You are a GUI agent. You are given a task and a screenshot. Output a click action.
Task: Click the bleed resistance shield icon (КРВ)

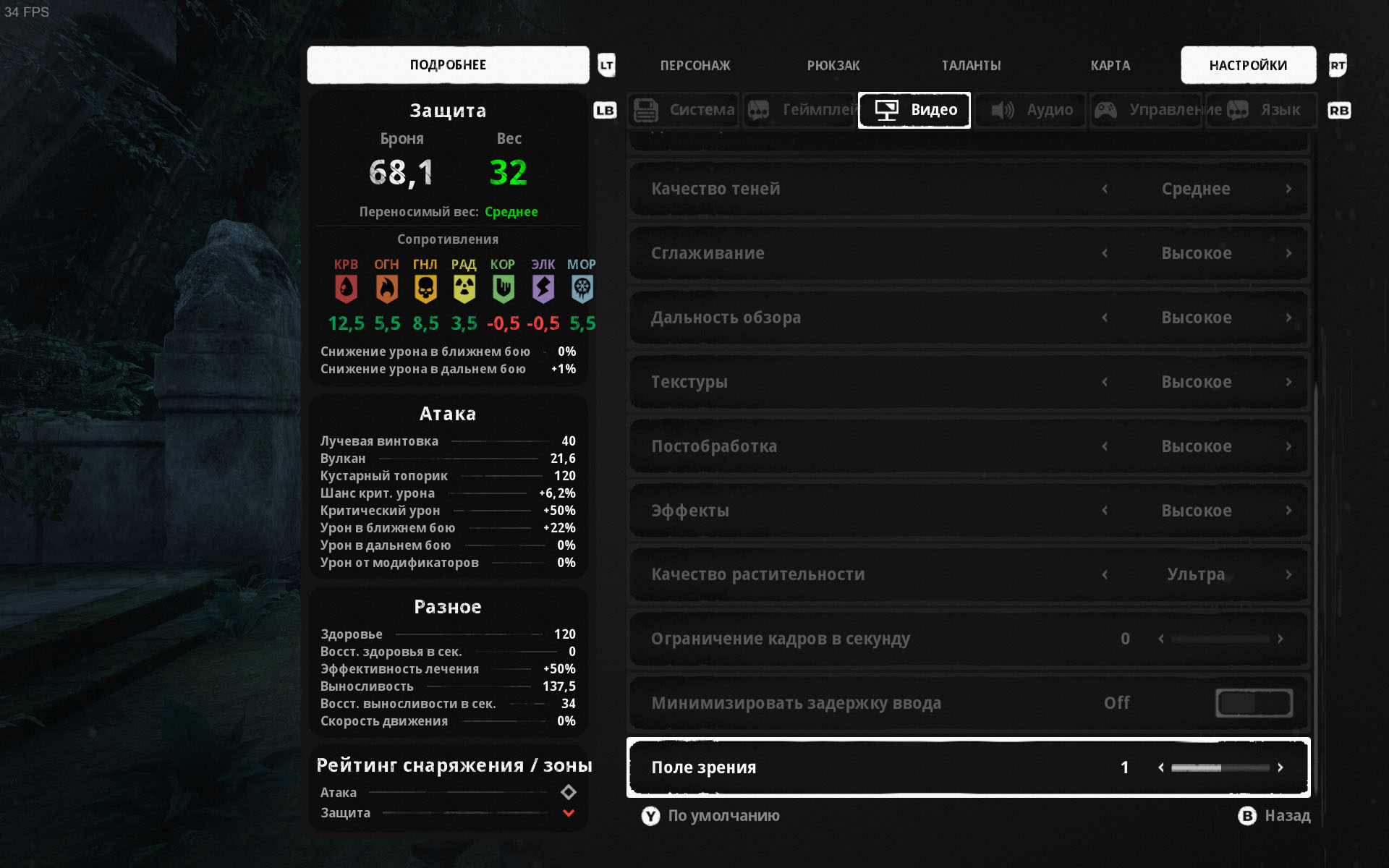346,289
